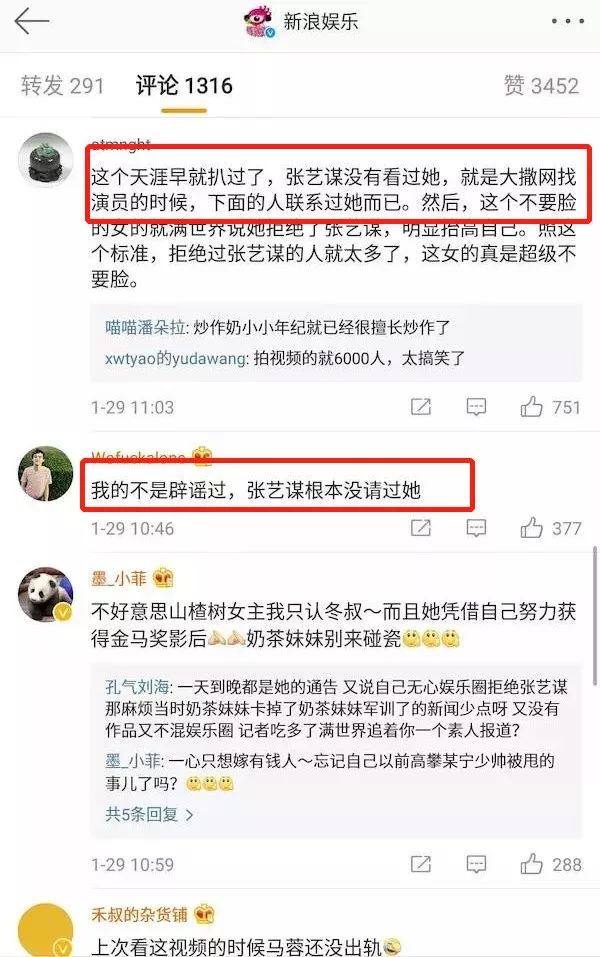Reply to the comment dated 1-29 11:03

(x=476, y=406)
